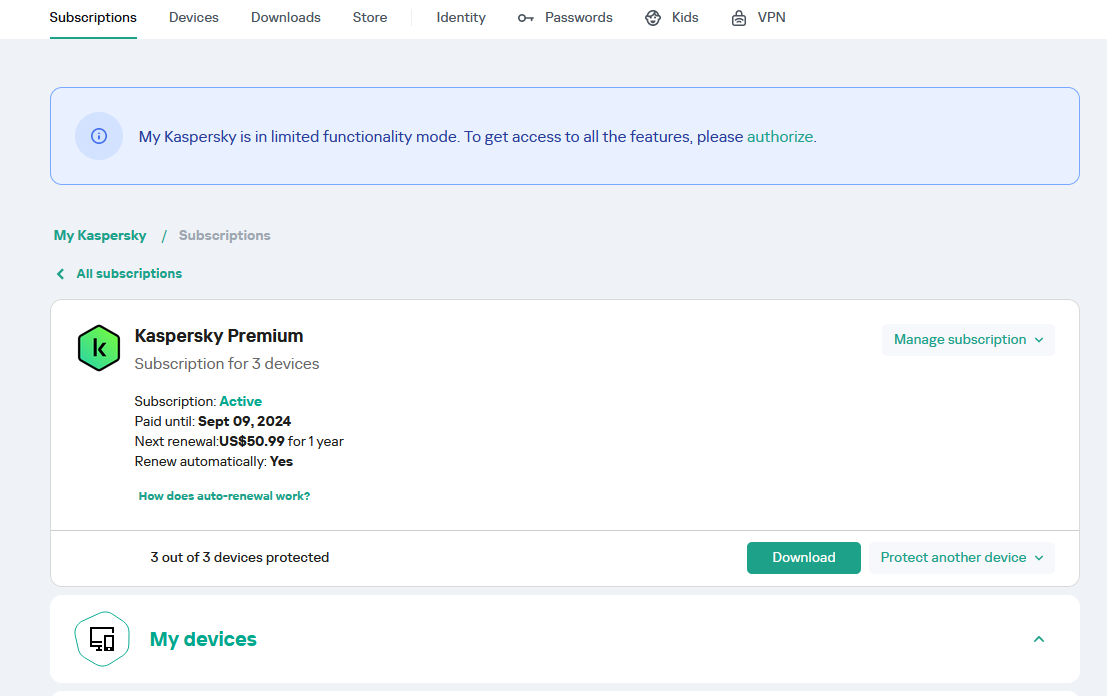Open the Manage subscription dropdown

tap(968, 340)
